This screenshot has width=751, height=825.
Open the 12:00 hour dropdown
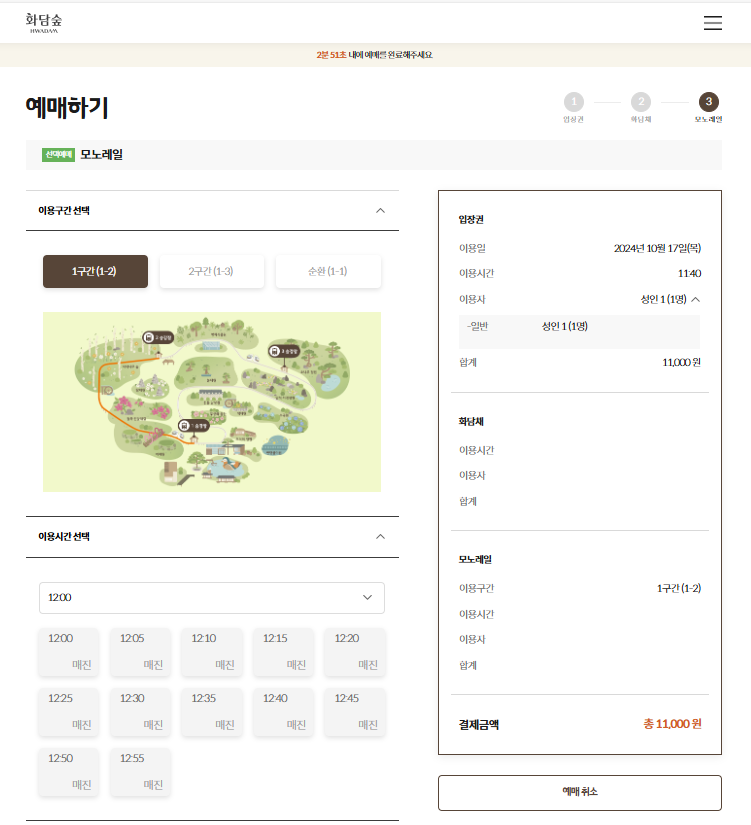(212, 598)
